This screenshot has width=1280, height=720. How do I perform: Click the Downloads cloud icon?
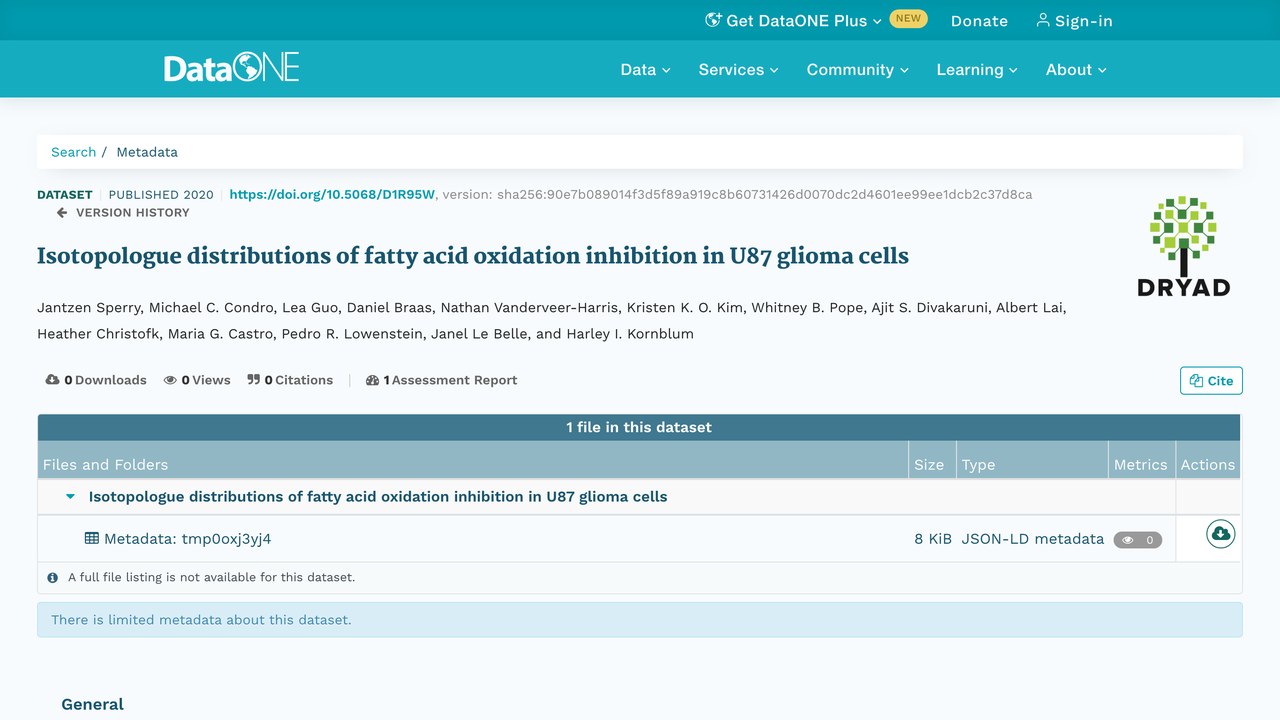coord(52,380)
